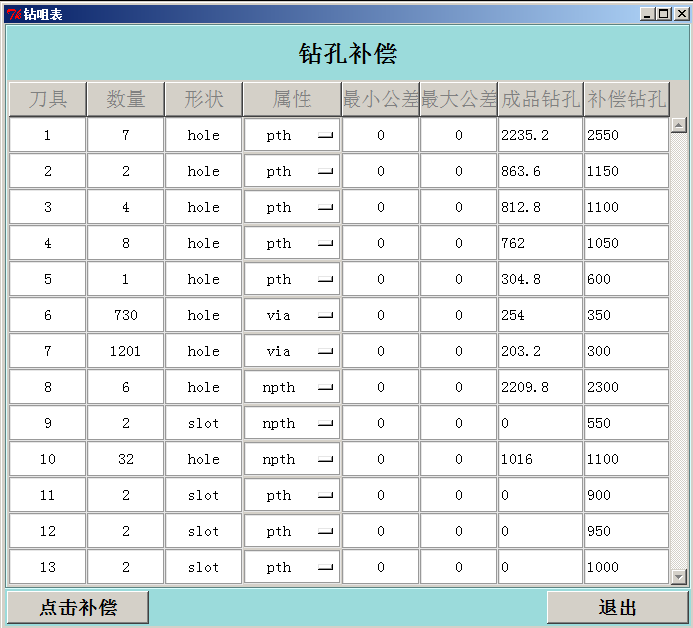Open the 属性 dropdown for tool 5

coord(292,279)
